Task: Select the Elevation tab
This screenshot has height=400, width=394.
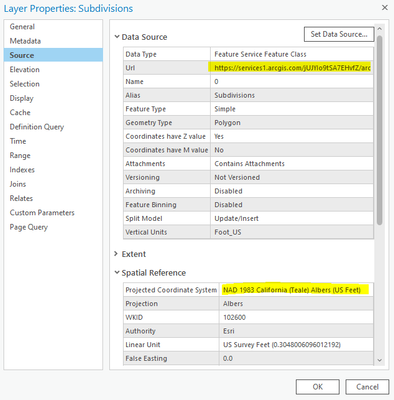Action: [x=25, y=69]
